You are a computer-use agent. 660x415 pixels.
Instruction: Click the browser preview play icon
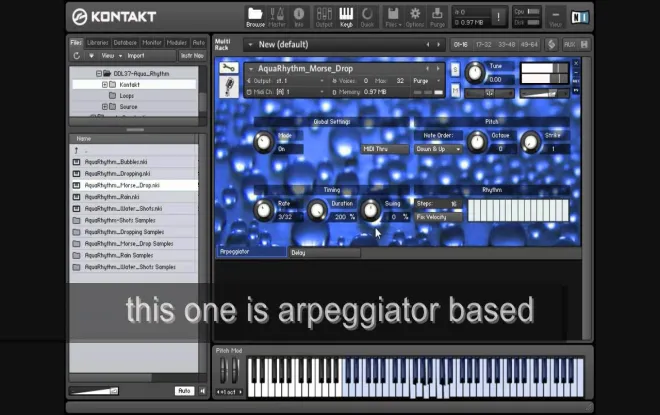(x=202, y=391)
